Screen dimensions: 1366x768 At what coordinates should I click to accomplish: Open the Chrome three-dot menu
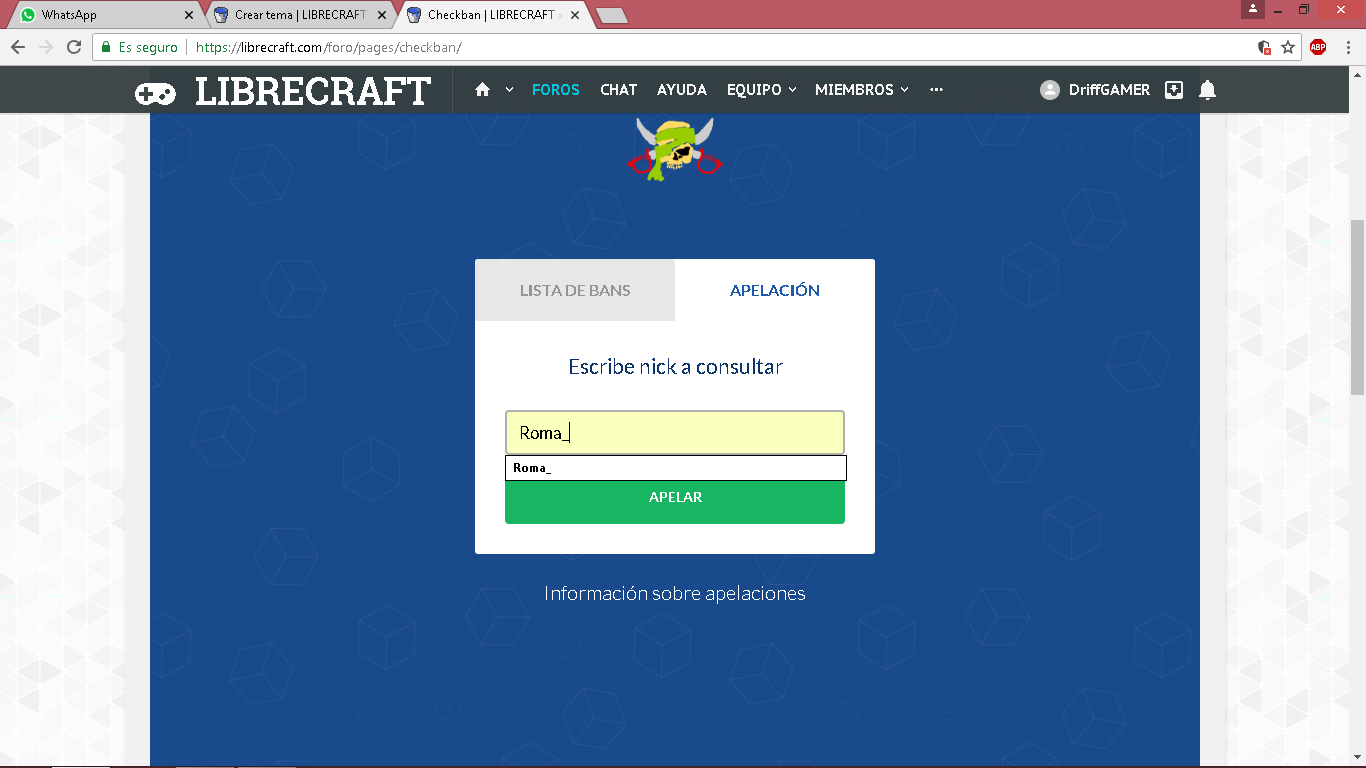click(x=1348, y=47)
